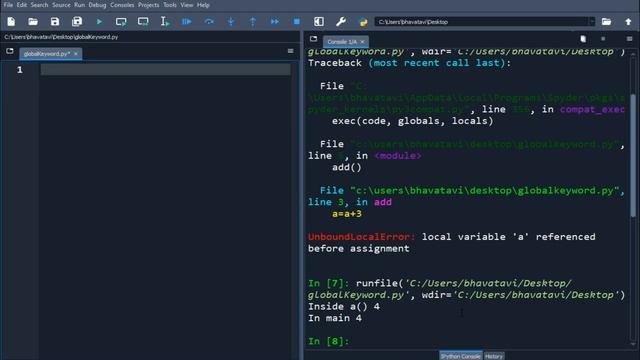The height and width of the screenshot is (360, 640).
Task: Open the Source menu
Action: 61,5
